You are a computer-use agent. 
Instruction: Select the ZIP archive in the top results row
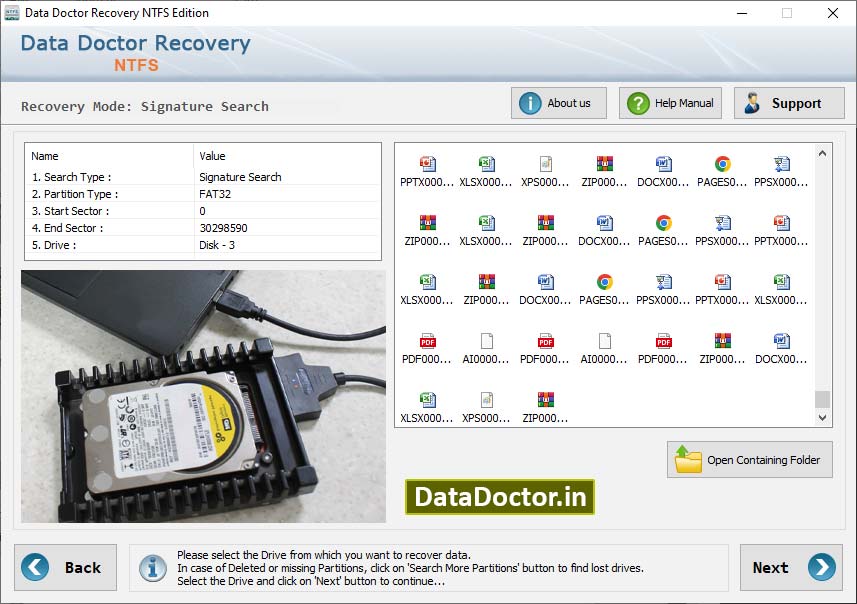[604, 172]
